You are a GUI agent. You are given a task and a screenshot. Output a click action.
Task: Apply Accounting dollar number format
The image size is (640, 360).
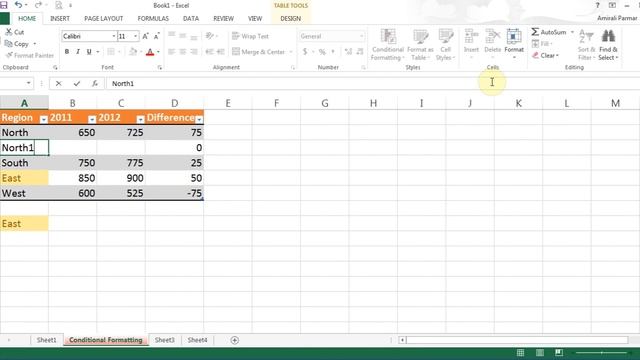click(305, 52)
